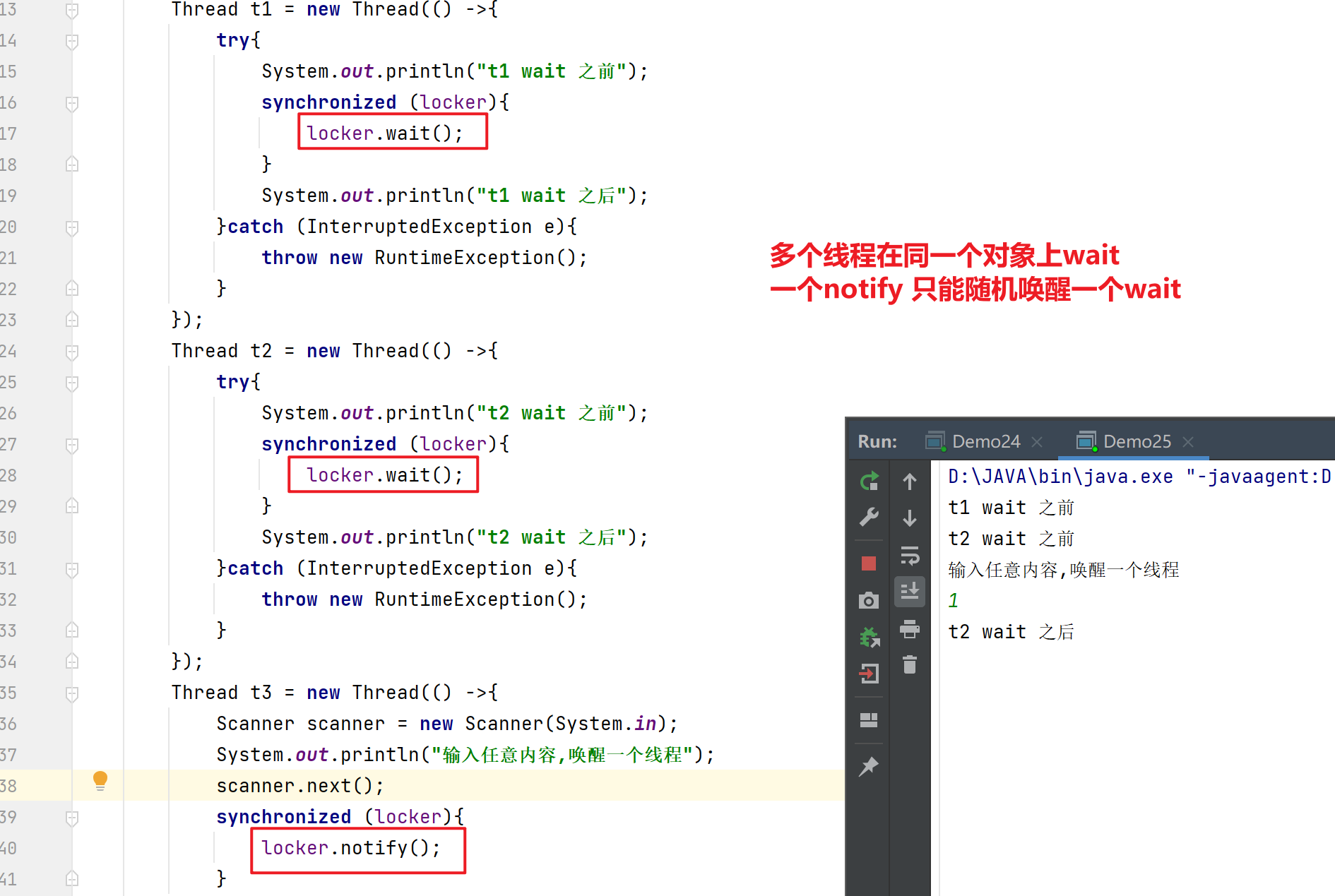1335x896 pixels.
Task: Click the Restore Layout icon
Action: tap(869, 720)
